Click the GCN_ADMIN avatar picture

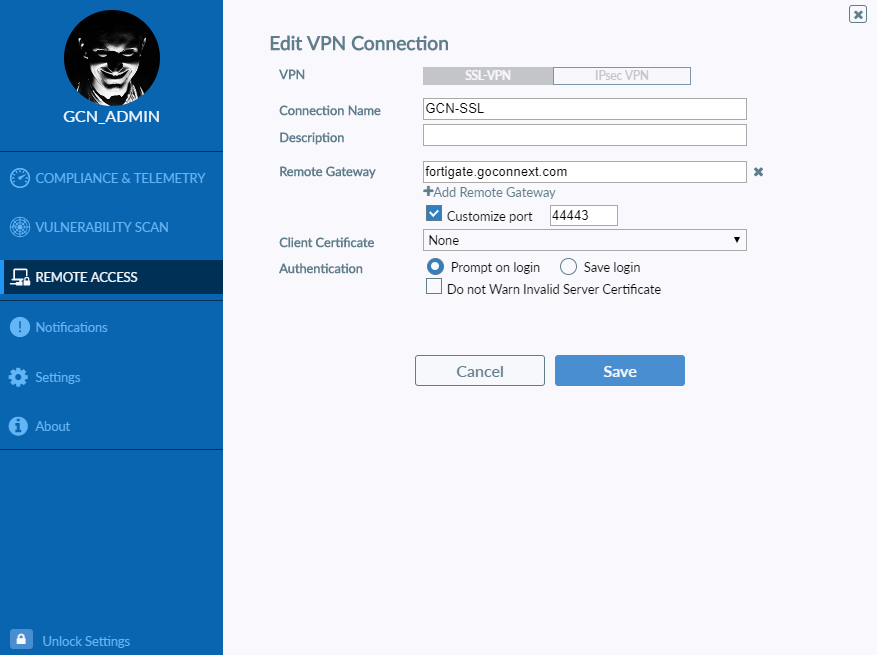[x=112, y=58]
